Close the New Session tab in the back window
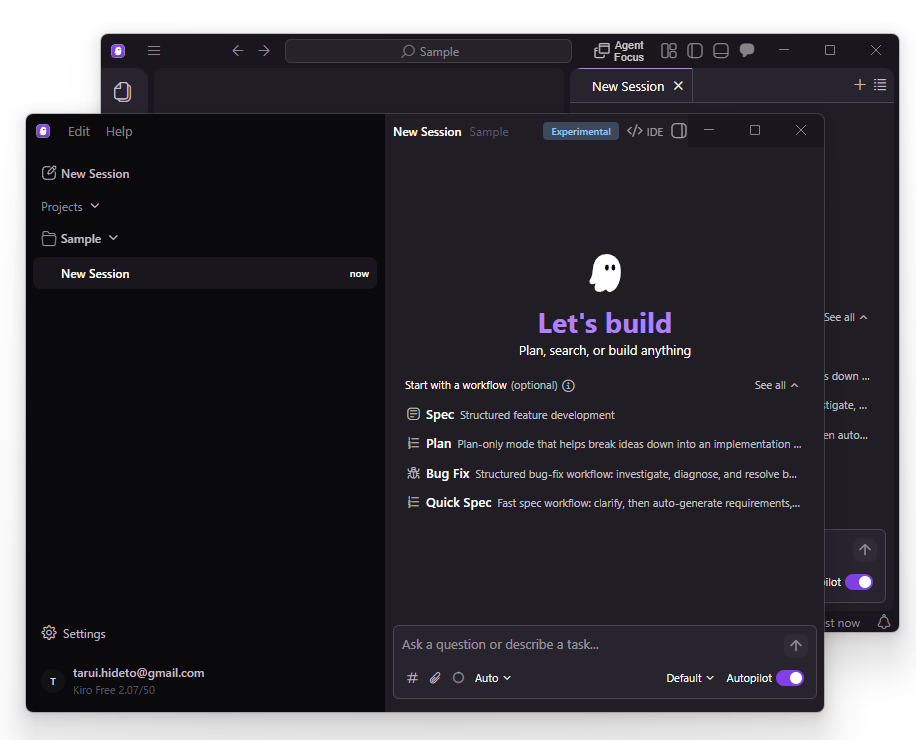 (678, 86)
